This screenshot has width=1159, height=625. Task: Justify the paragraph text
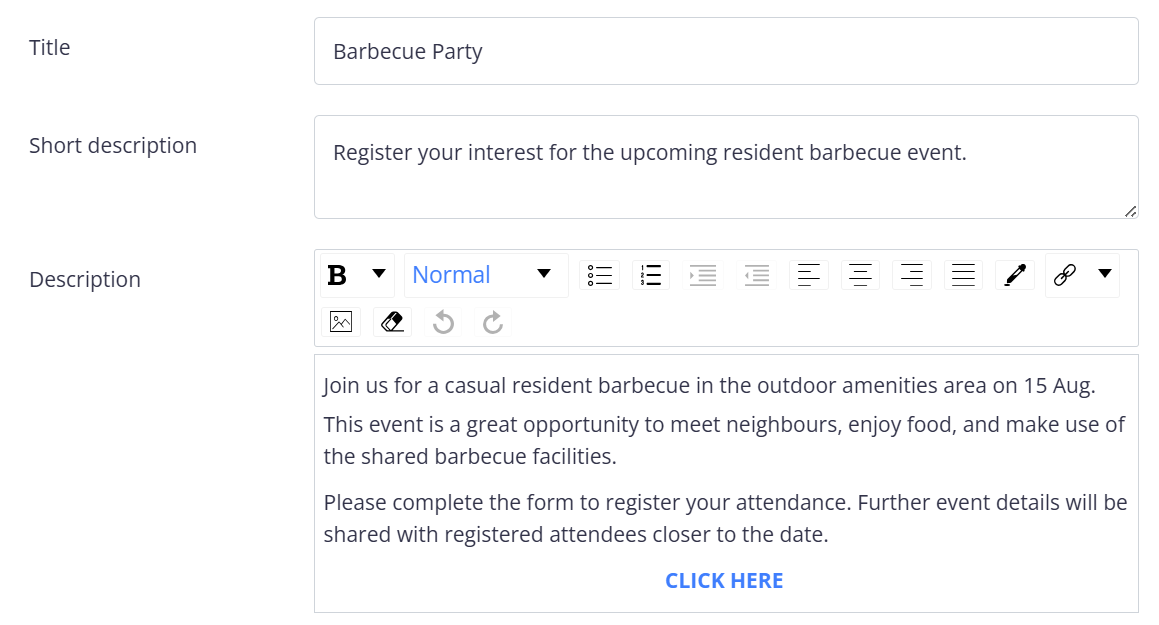pos(963,276)
